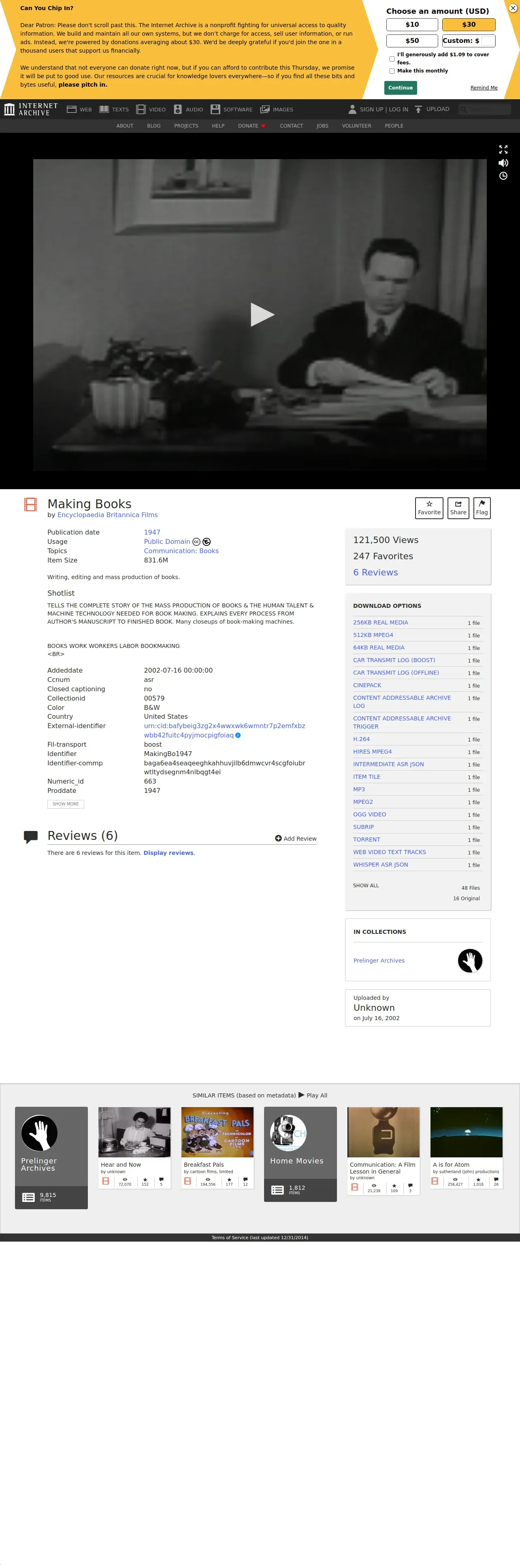This screenshot has height=1568, width=520.
Task: Select the $30 donation amount
Action: click(469, 24)
